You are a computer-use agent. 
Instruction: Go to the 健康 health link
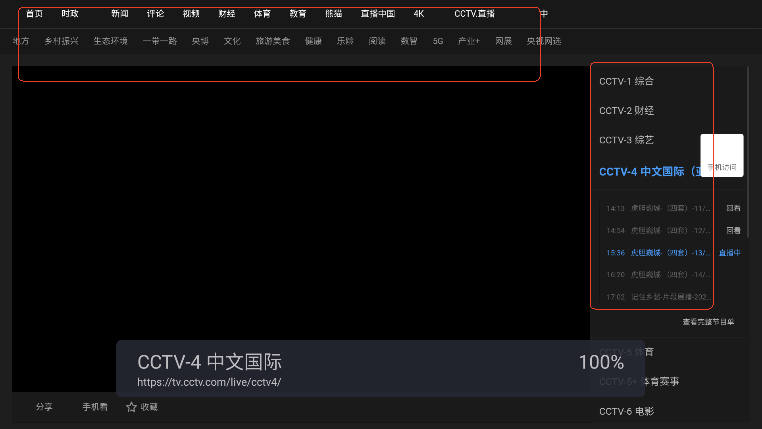[313, 41]
